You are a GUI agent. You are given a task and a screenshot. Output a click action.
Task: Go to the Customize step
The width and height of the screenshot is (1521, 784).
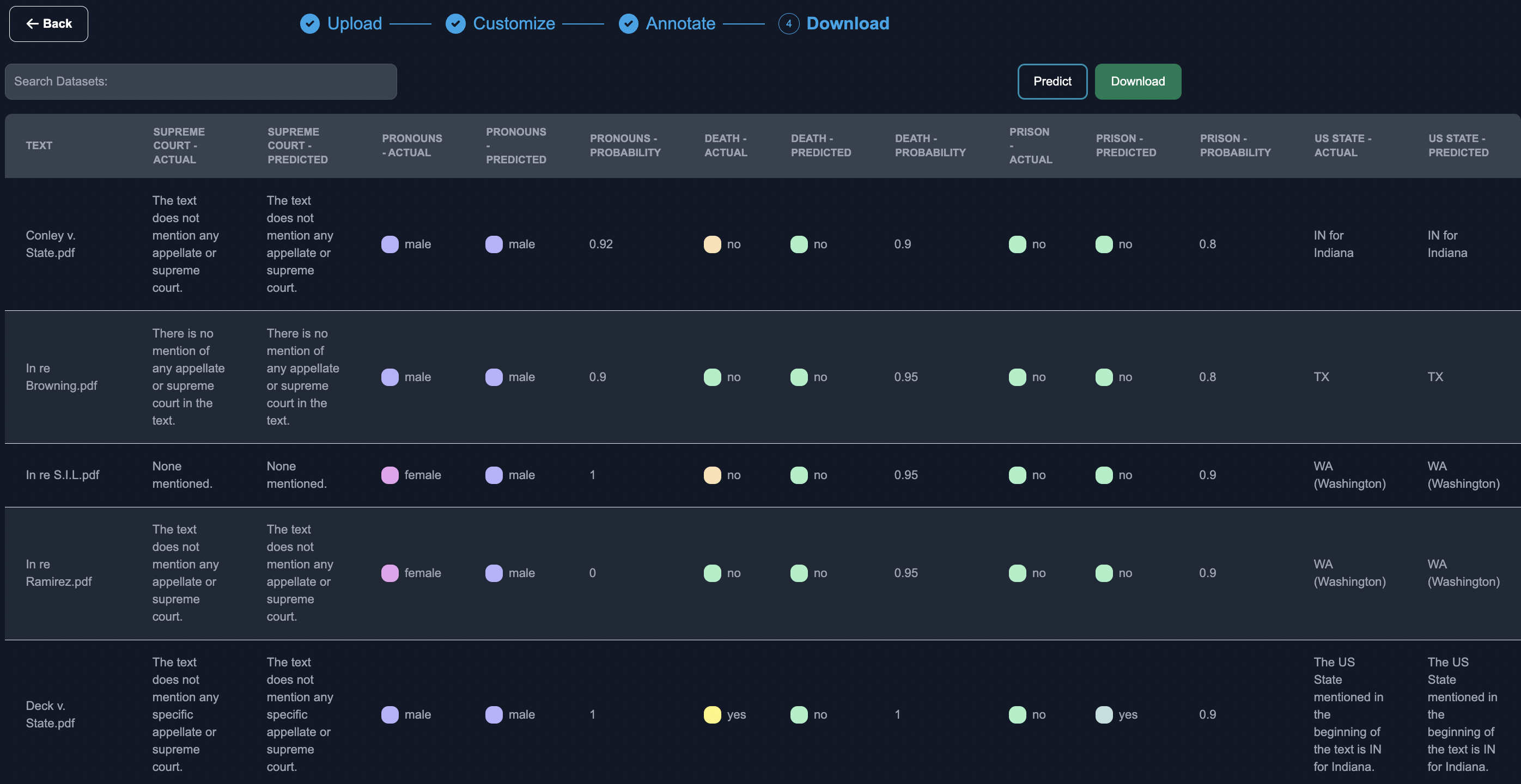coord(514,23)
